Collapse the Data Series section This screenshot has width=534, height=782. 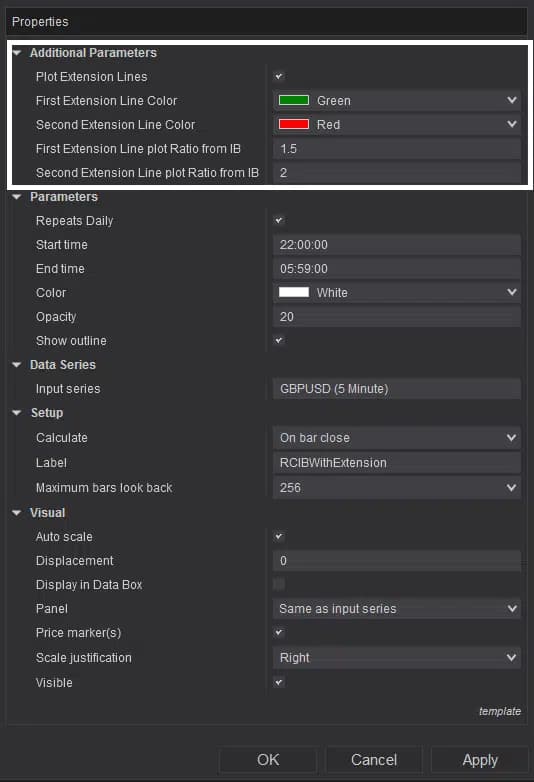[x=17, y=365]
